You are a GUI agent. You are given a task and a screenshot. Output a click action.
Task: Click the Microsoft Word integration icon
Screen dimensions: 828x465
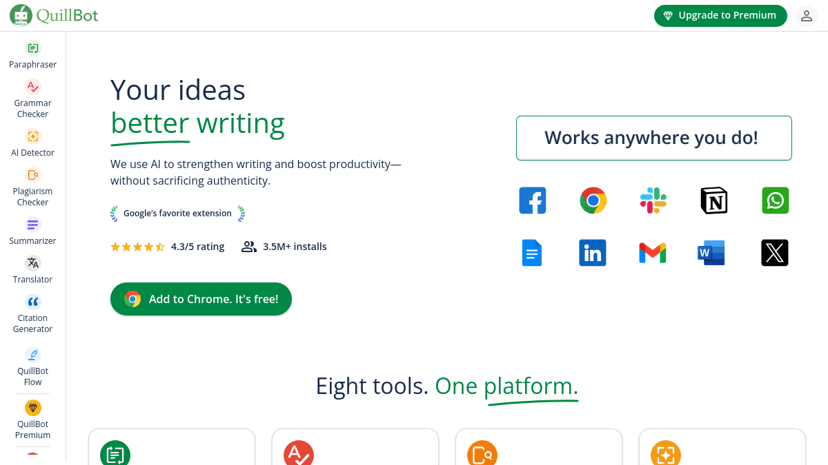pyautogui.click(x=711, y=253)
